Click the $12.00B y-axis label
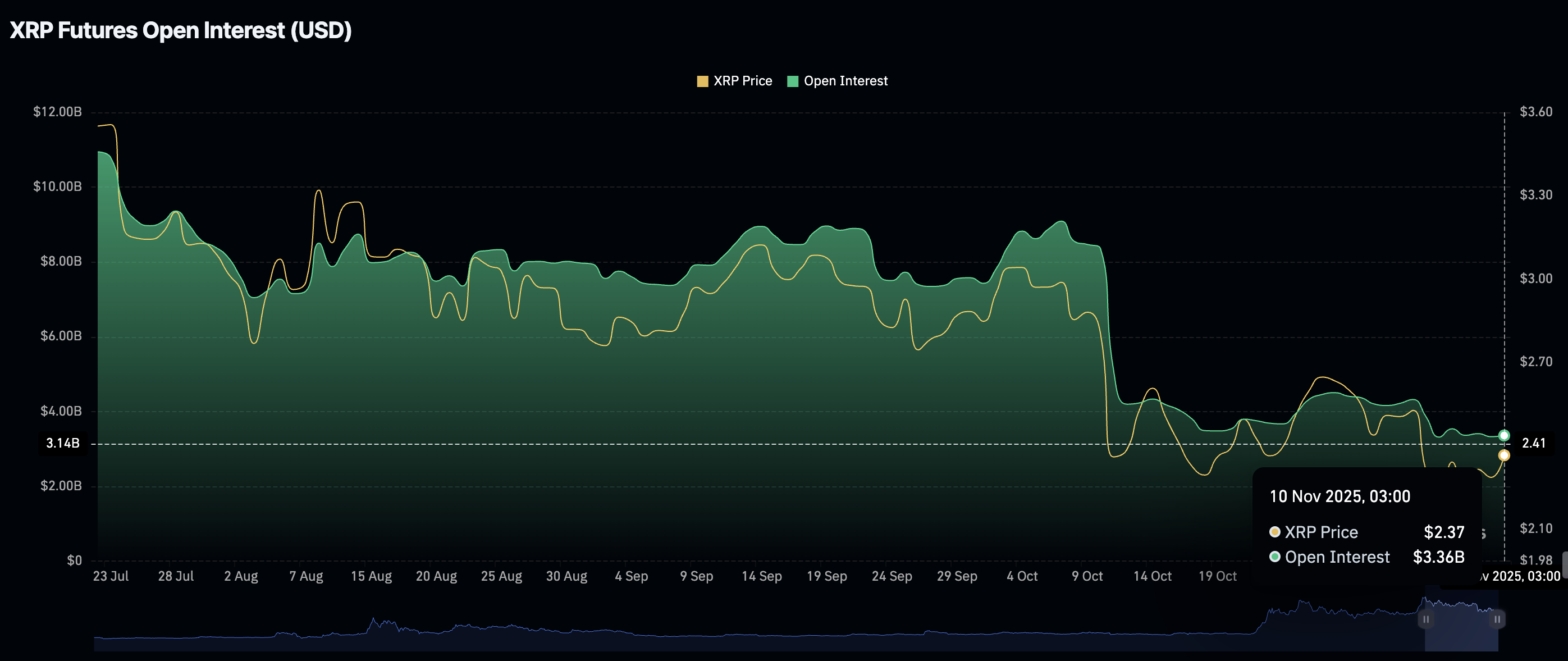This screenshot has width=1568, height=661. 57,111
